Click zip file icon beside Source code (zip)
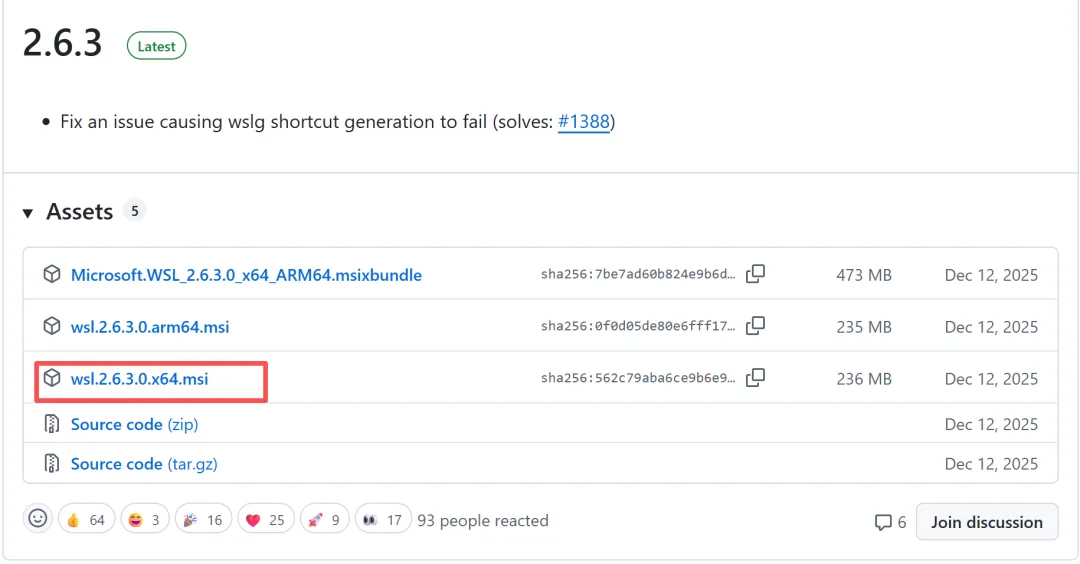Viewport: 1080px width, 564px height. tap(52, 424)
